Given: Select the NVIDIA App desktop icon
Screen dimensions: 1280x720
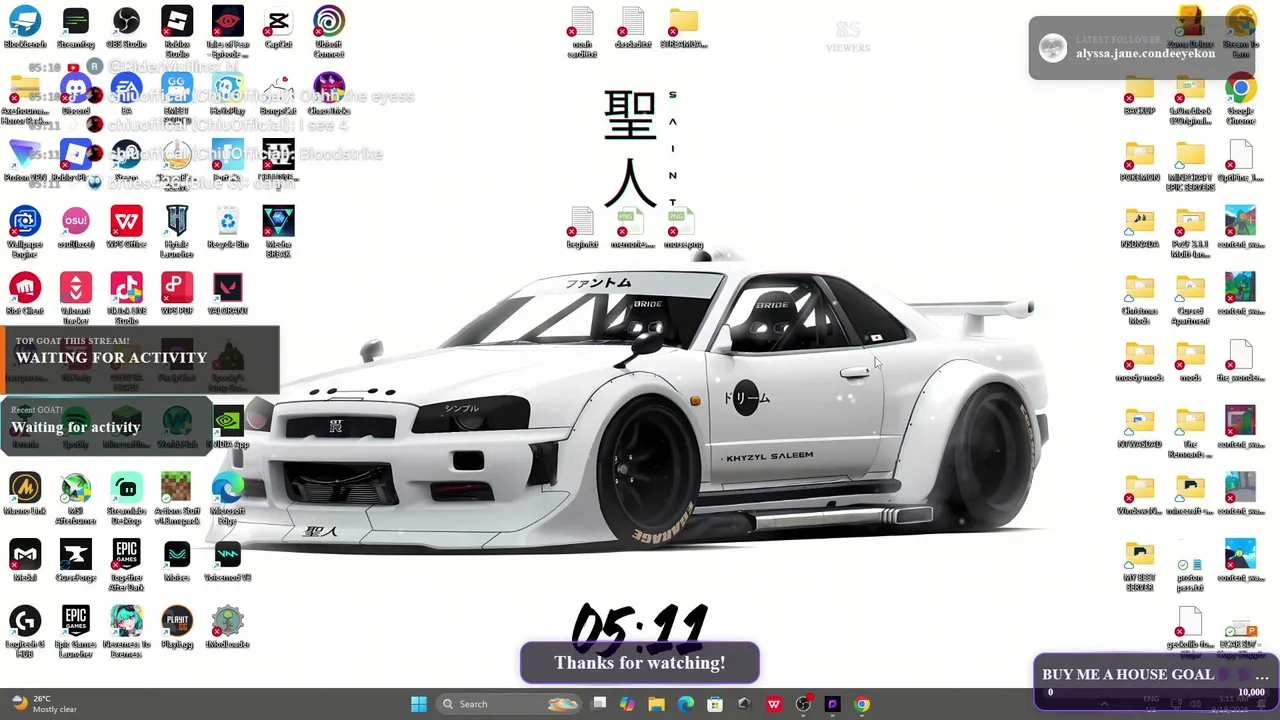Looking at the screenshot, I should point(228,427).
